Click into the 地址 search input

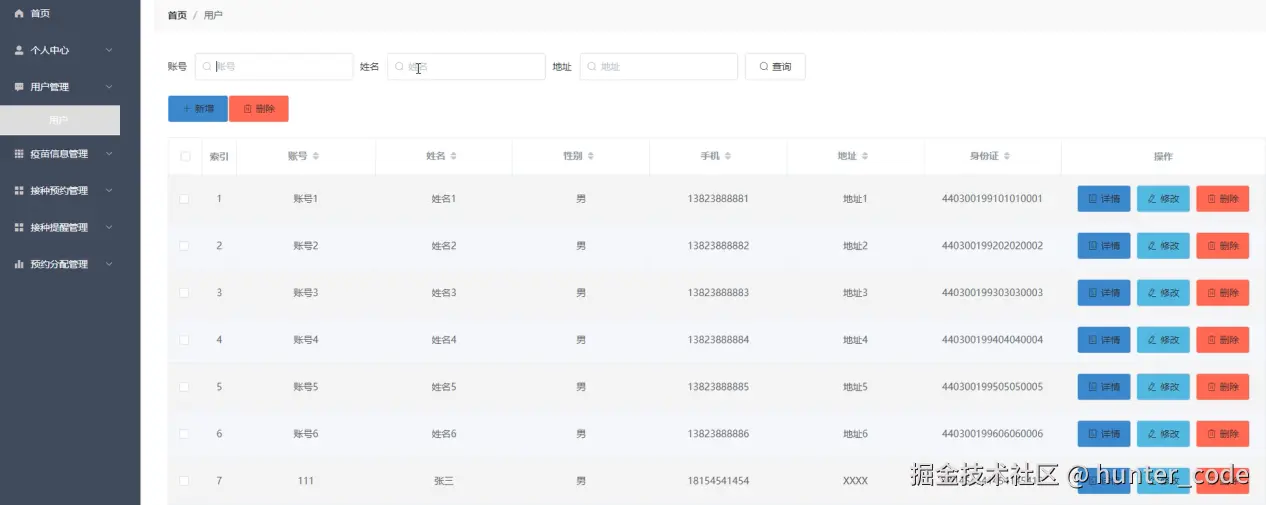pyautogui.click(x=659, y=67)
